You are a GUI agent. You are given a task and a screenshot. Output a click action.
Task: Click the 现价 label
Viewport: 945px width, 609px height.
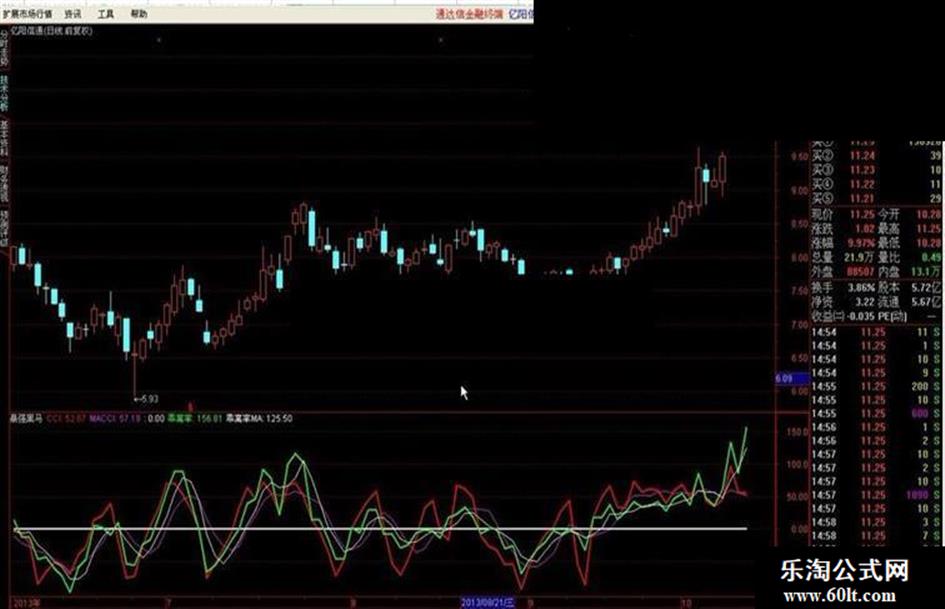822,214
